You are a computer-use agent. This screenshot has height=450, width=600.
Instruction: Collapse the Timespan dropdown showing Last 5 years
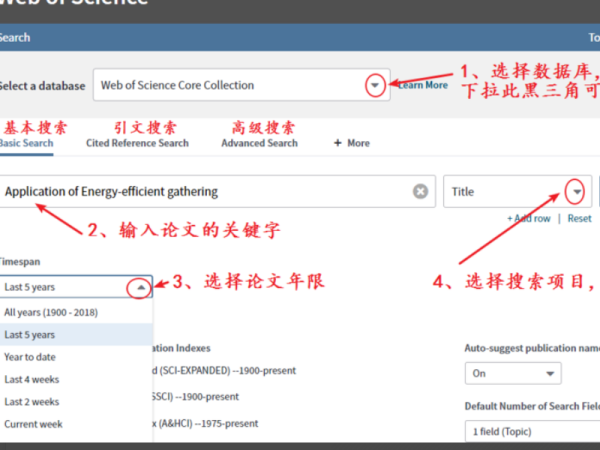pyautogui.click(x=76, y=287)
